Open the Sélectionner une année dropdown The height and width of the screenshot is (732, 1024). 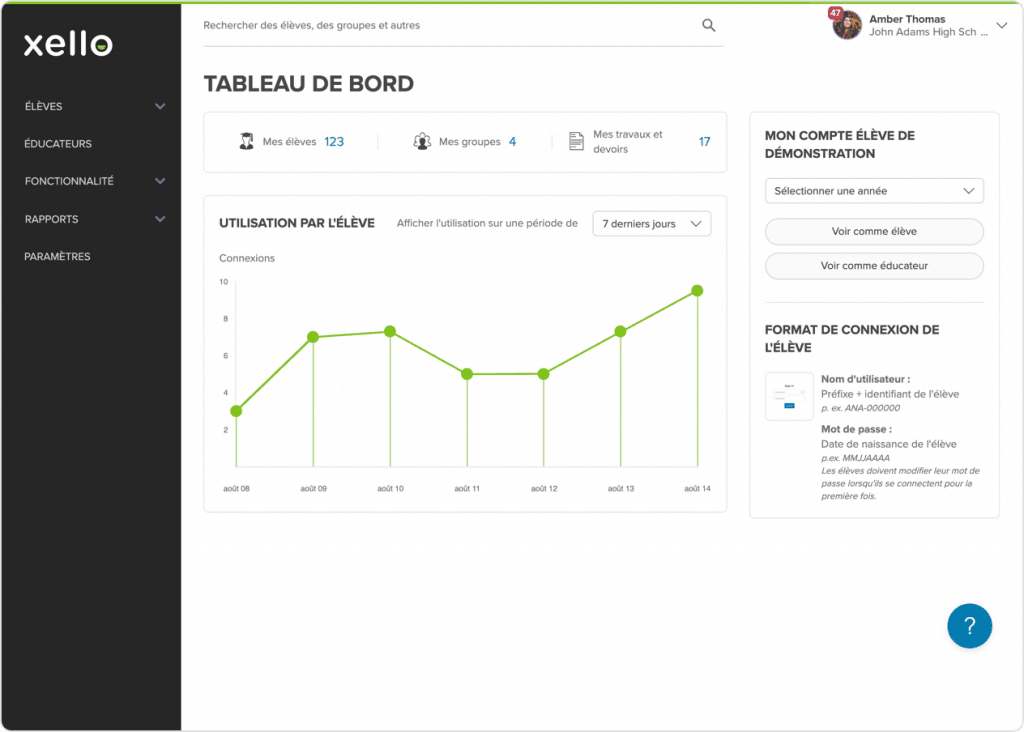coord(873,191)
